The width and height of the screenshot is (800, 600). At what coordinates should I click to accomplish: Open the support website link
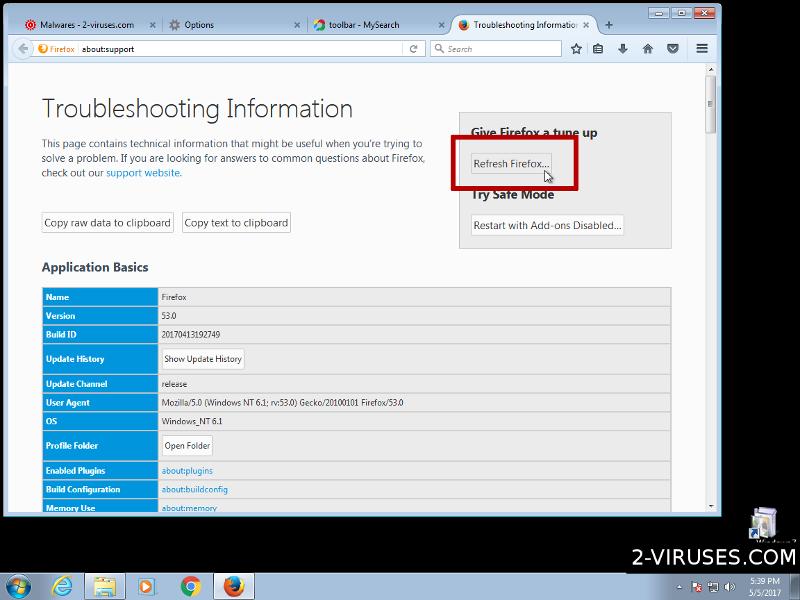[143, 173]
